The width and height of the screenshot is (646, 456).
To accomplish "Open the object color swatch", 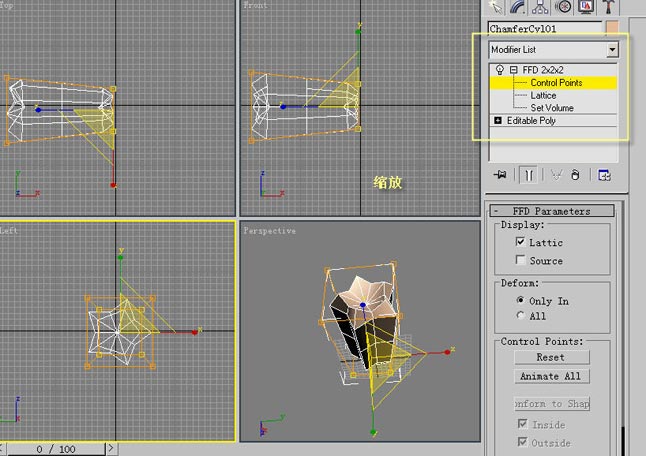I will (x=612, y=28).
